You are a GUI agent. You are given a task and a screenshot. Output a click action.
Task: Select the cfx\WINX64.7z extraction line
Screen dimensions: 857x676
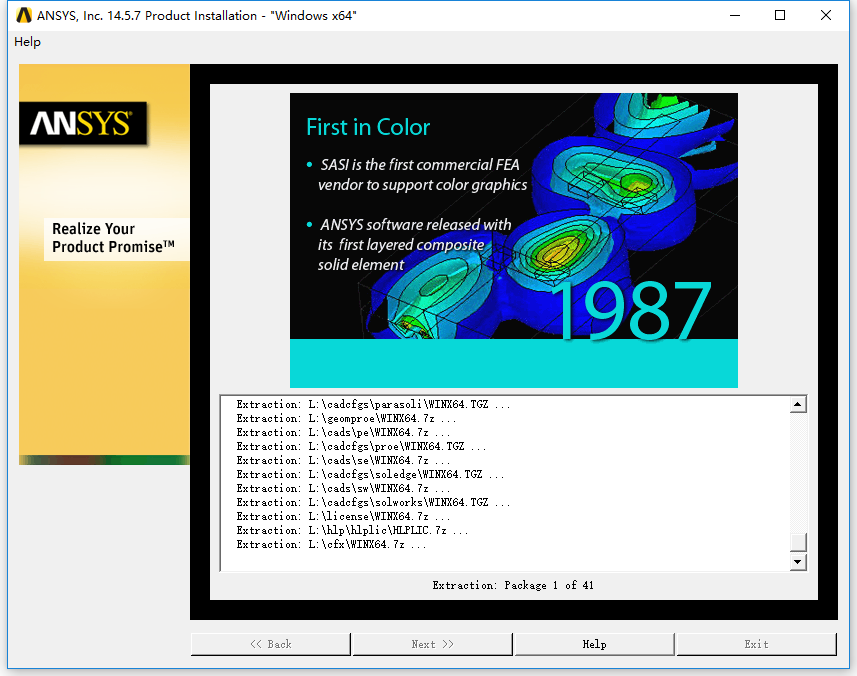coord(331,544)
